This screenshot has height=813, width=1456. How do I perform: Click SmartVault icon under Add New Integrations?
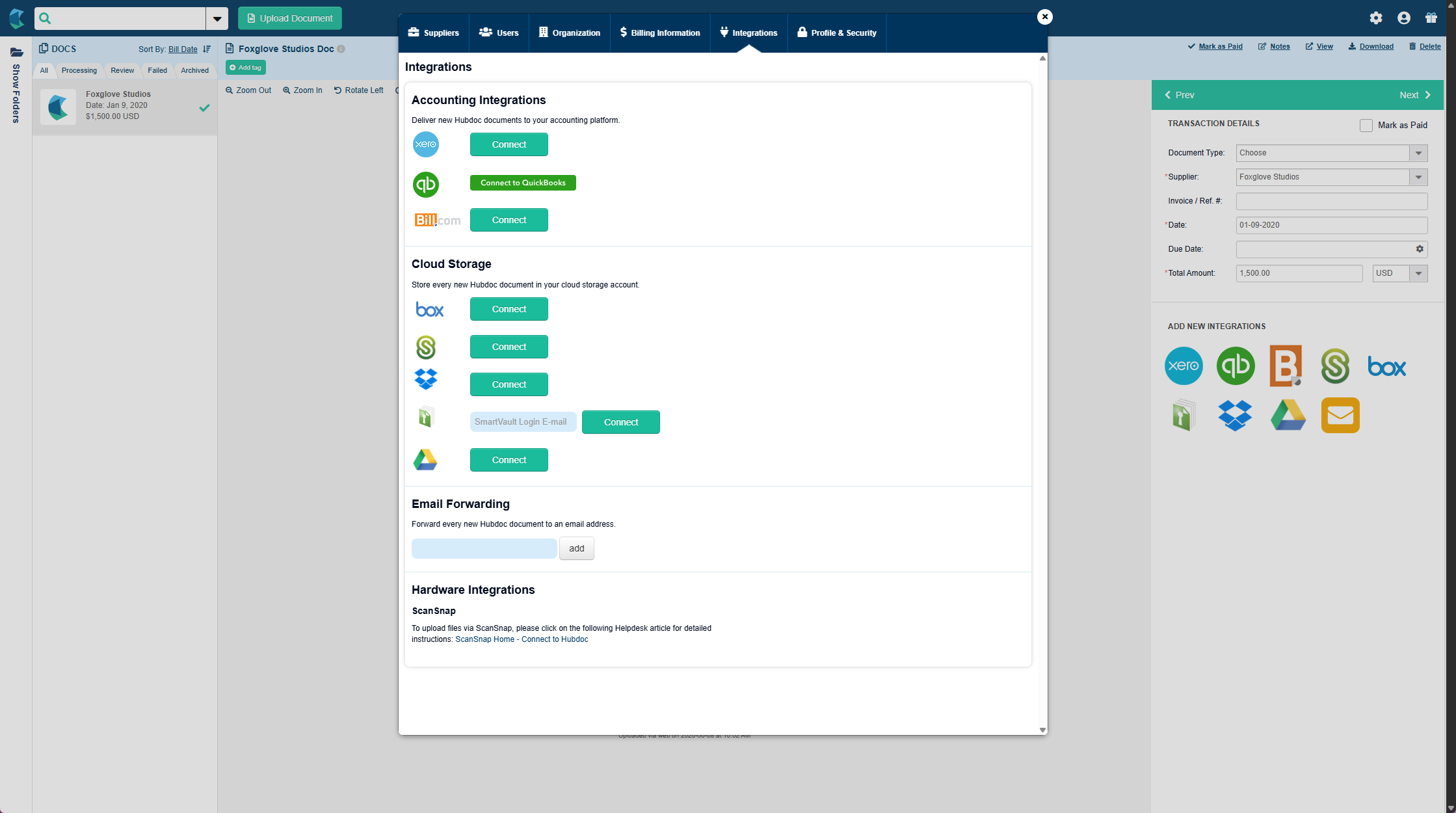point(1184,415)
